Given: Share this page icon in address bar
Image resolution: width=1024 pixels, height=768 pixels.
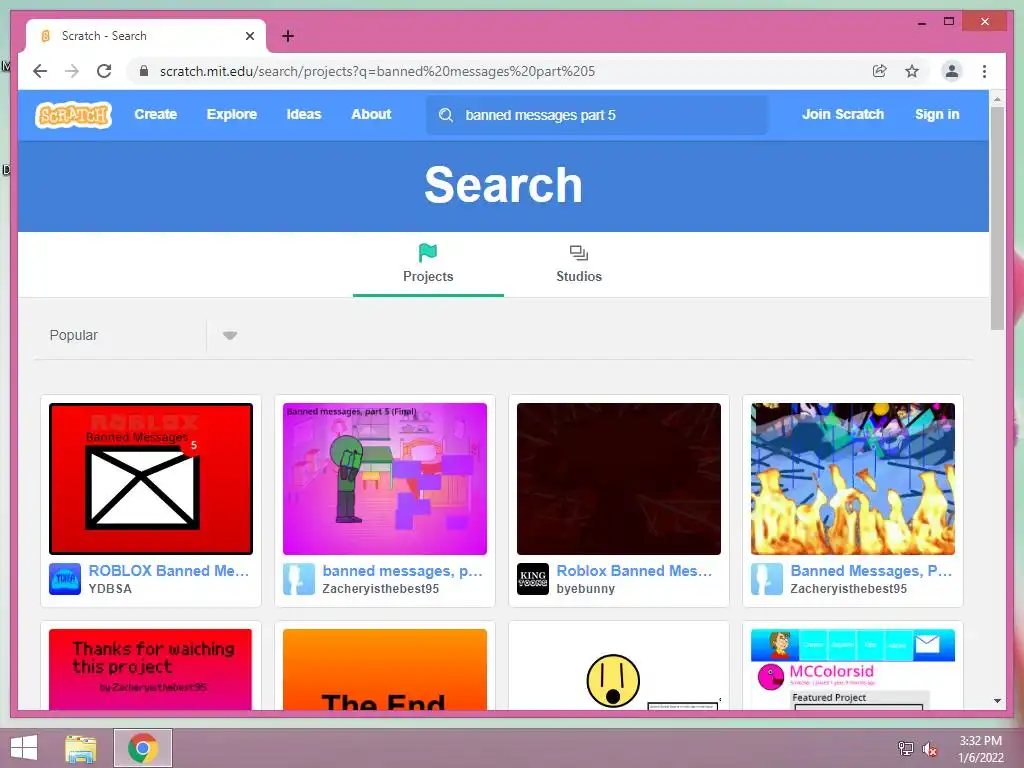Looking at the screenshot, I should 880,71.
